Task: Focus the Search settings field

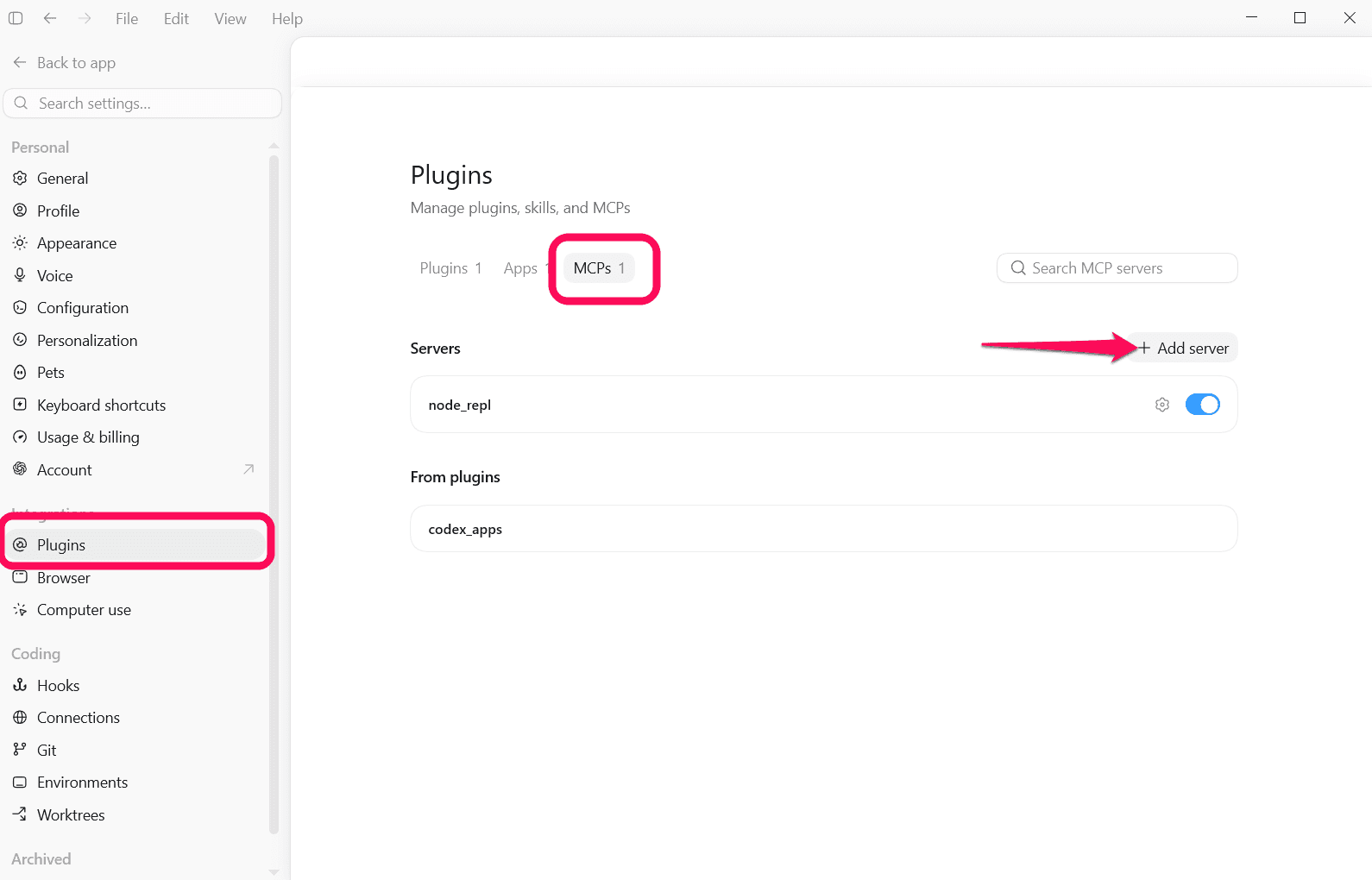Action: point(142,104)
